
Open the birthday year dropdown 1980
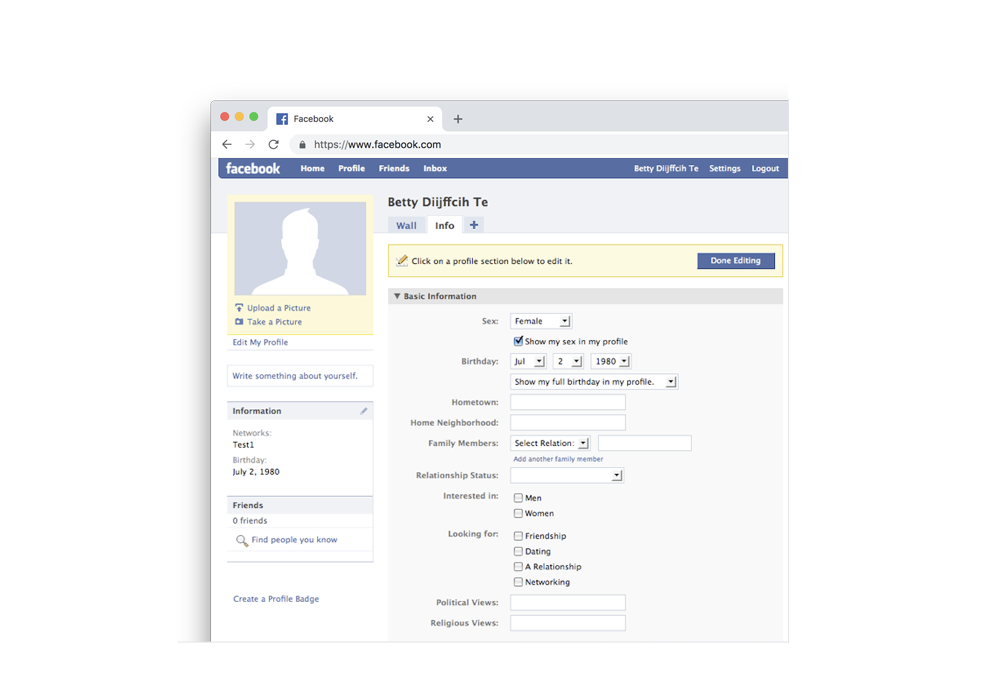pyautogui.click(x=611, y=361)
